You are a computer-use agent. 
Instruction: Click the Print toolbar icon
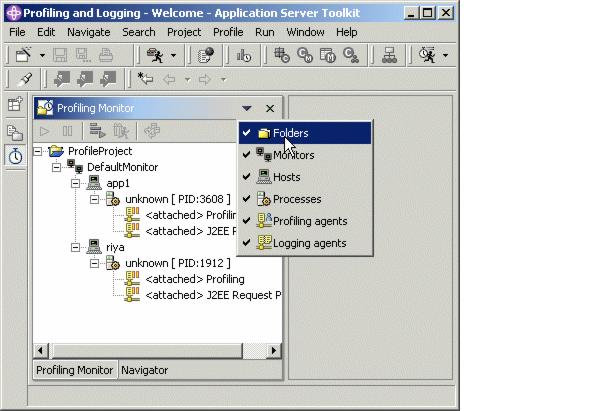click(106, 55)
